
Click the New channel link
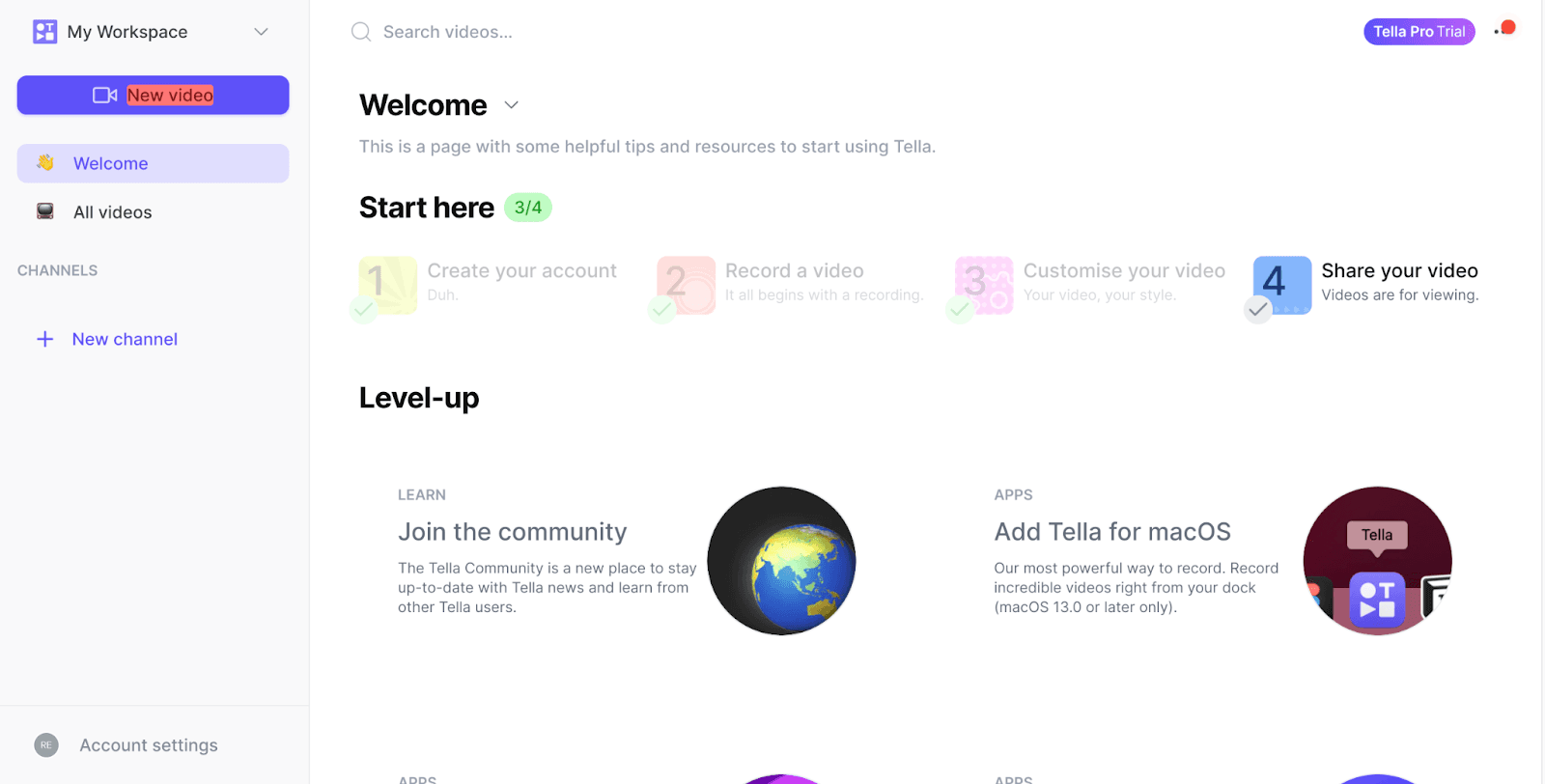pyautogui.click(x=125, y=339)
